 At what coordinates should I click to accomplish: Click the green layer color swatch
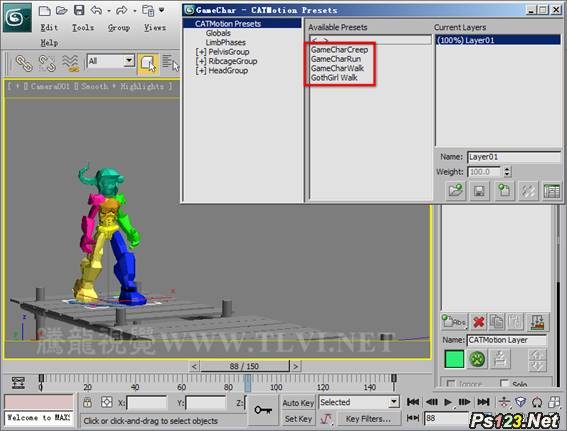point(454,359)
